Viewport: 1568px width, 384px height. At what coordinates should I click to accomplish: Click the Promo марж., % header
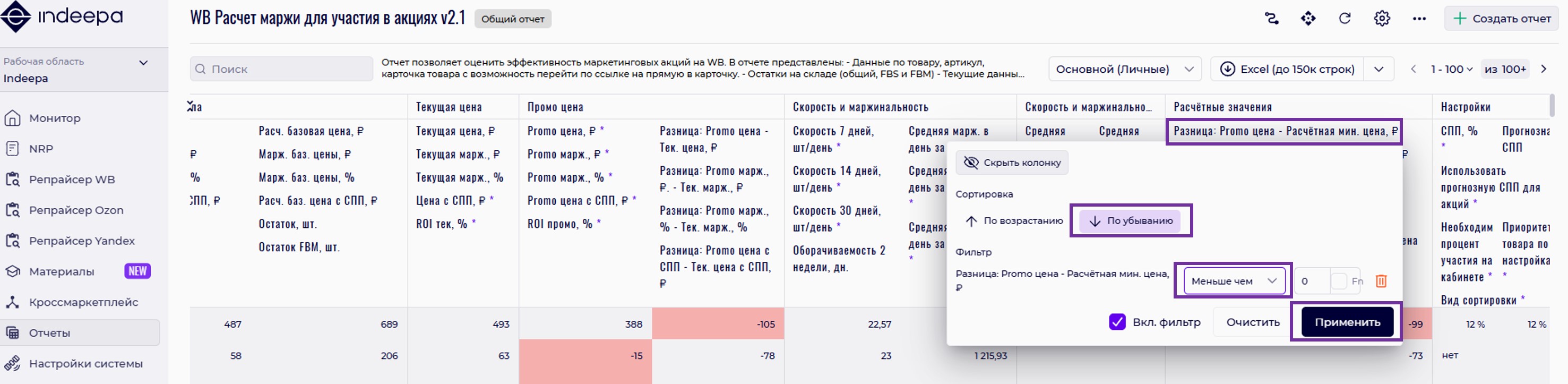point(569,177)
